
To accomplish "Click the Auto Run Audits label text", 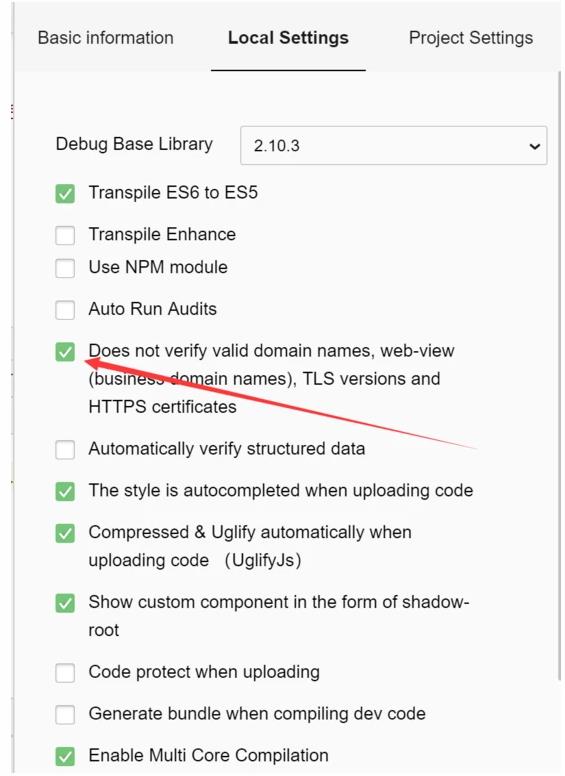I will 152,309.
